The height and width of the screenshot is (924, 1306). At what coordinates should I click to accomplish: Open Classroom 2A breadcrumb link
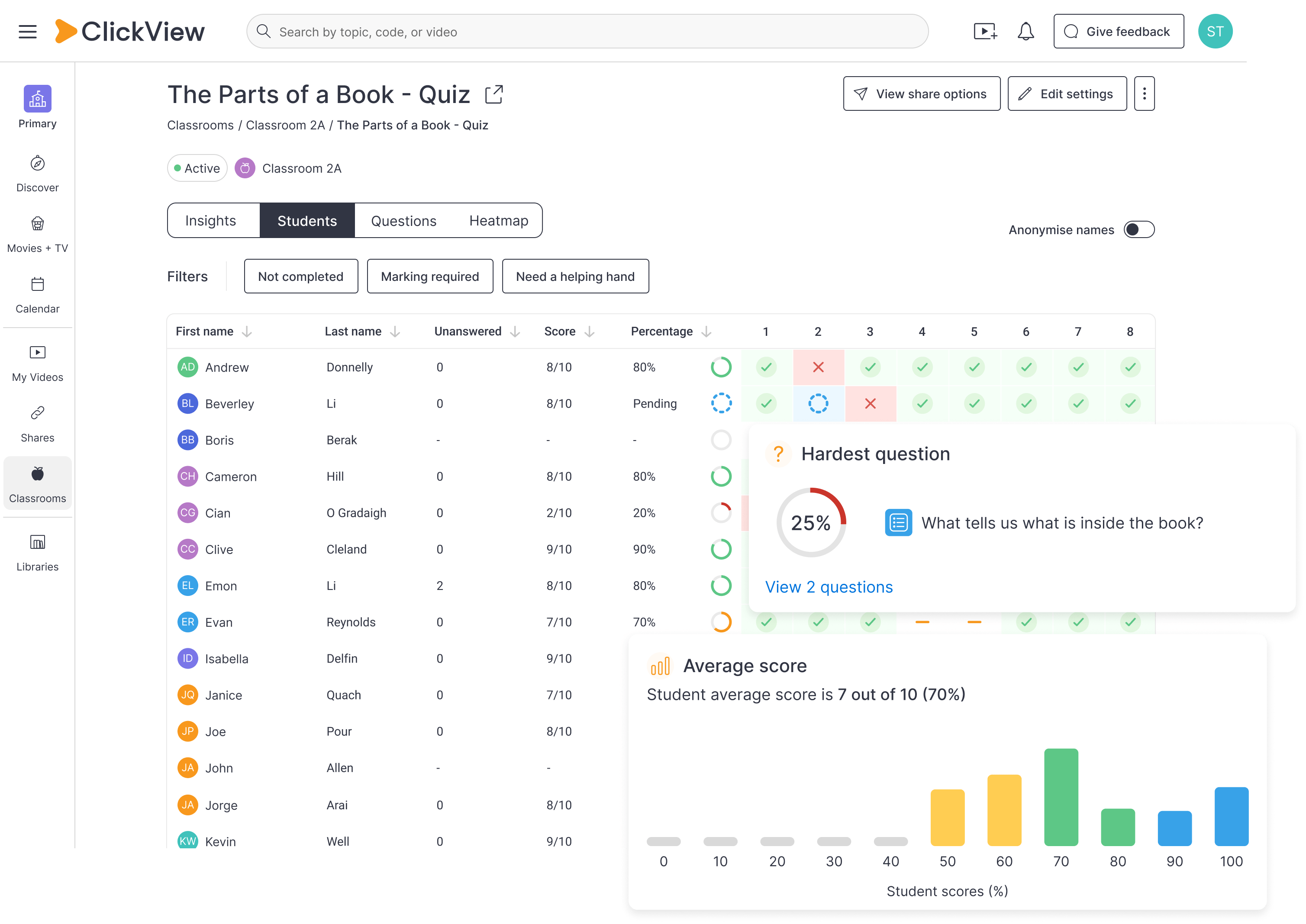285,125
